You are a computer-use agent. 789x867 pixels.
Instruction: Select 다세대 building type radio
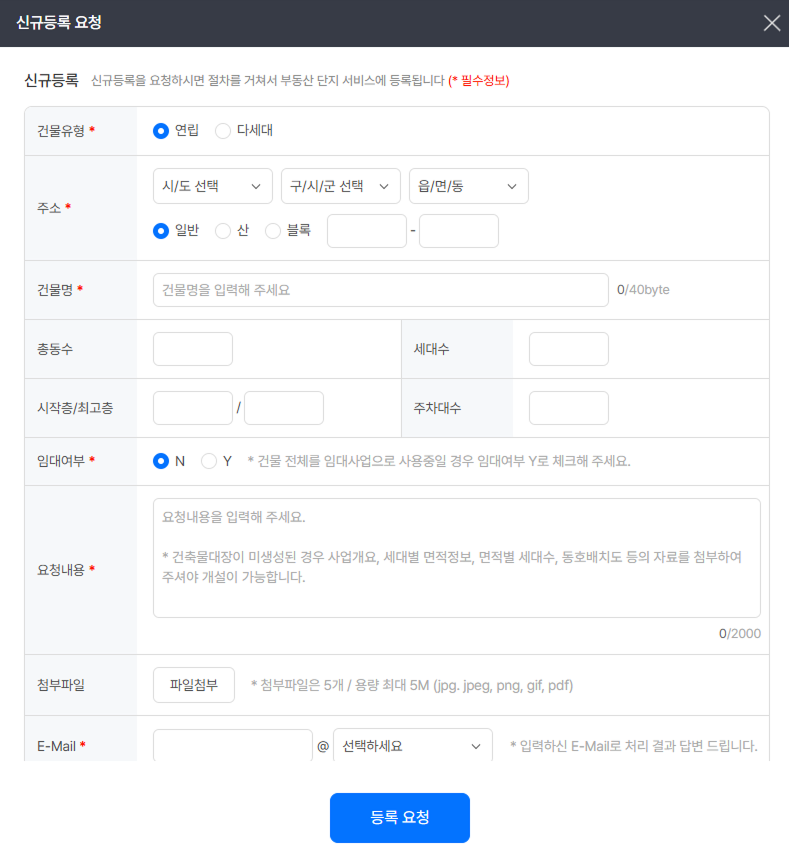click(x=223, y=131)
